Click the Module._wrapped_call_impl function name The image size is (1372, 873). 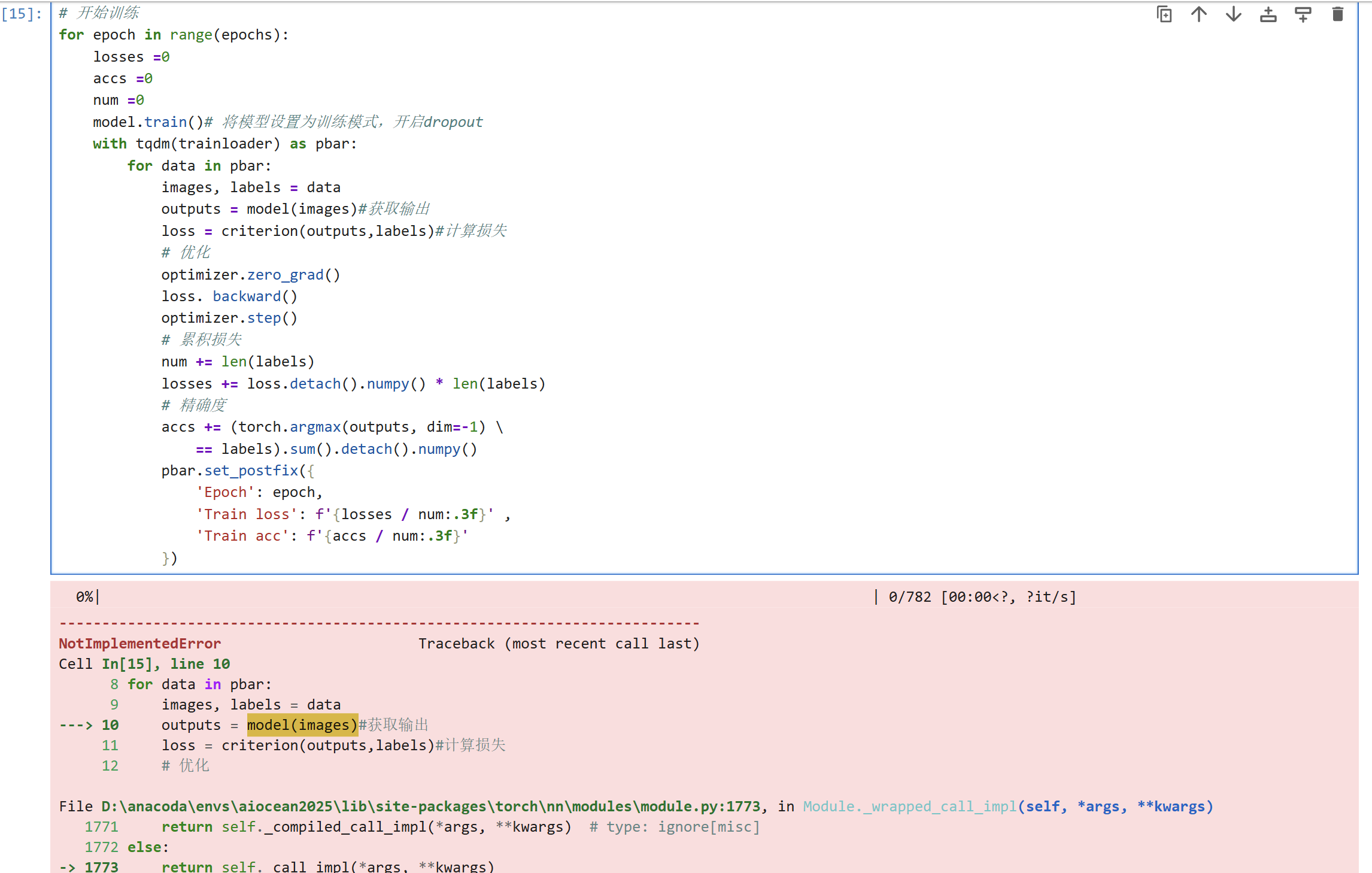coord(909,807)
